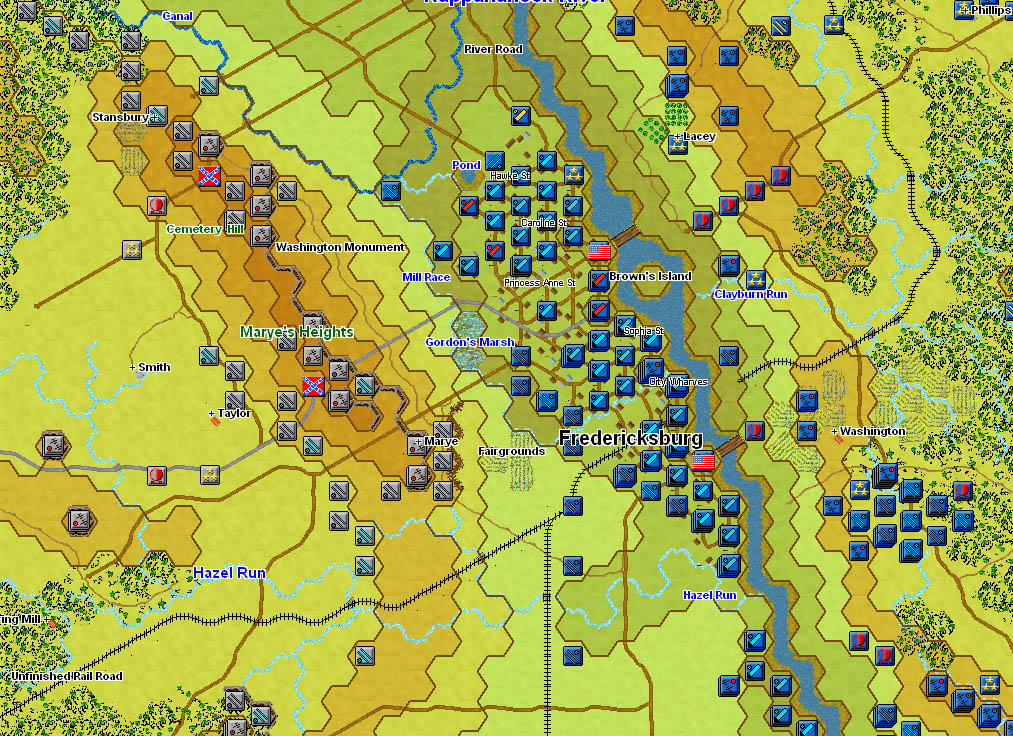Image resolution: width=1013 pixels, height=736 pixels.
Task: Select yellow-slash Union counter north of Lacey
Action: 781,26
